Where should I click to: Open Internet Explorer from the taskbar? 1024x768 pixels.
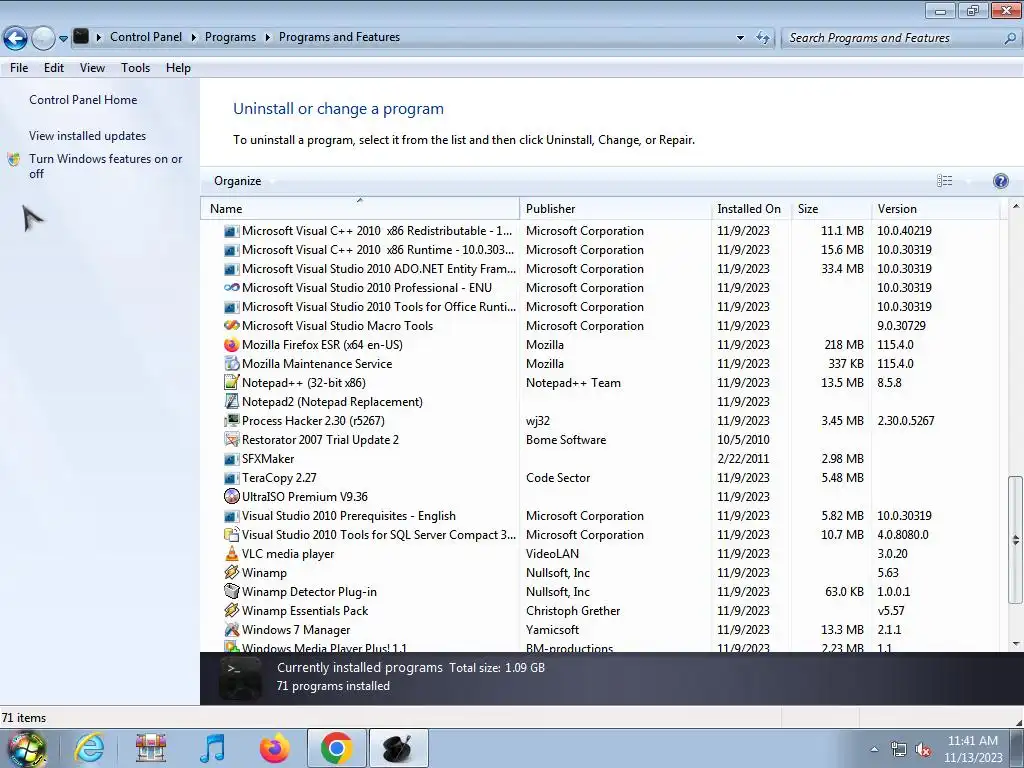pyautogui.click(x=89, y=748)
